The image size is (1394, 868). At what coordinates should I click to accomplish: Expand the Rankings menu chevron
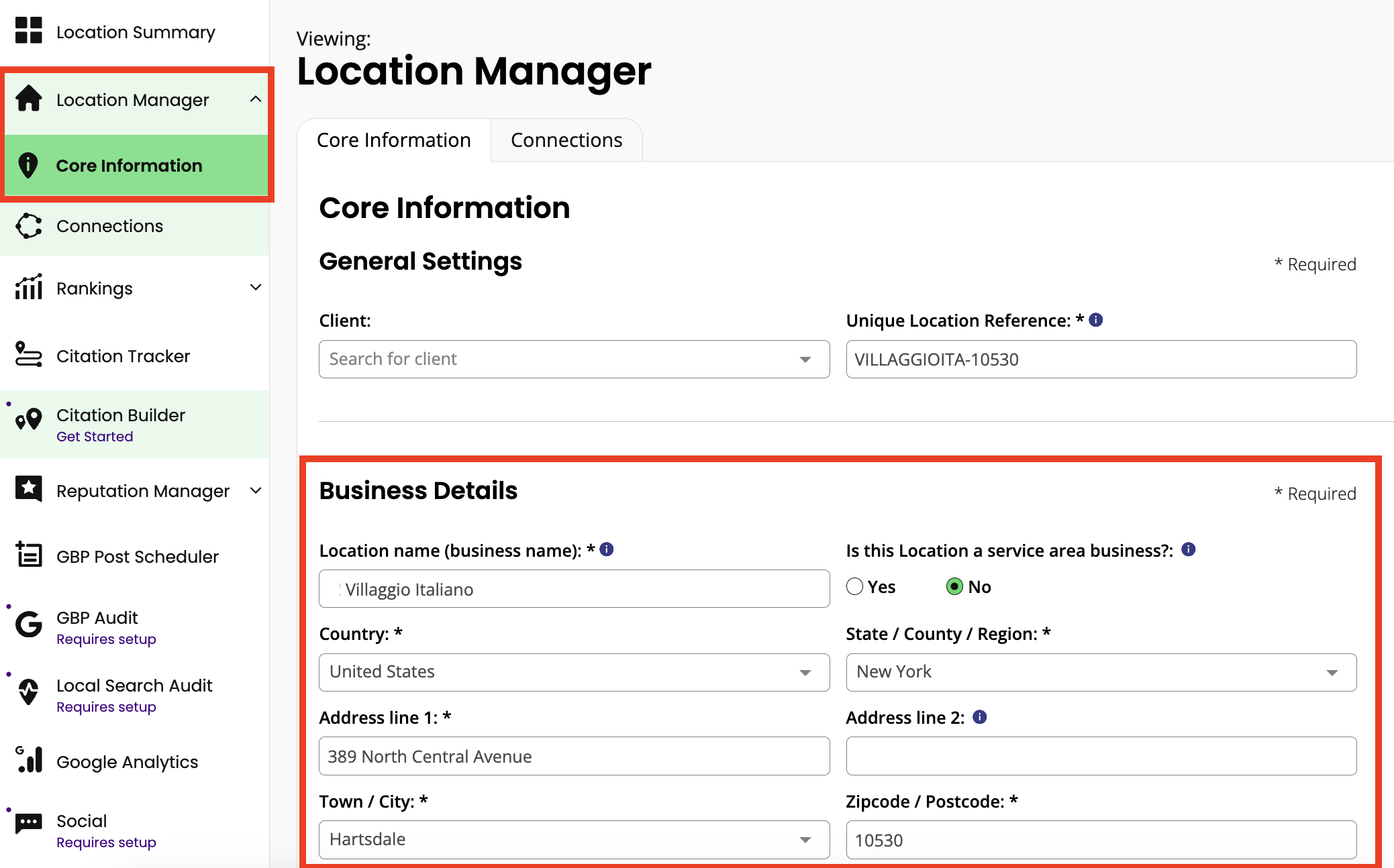click(256, 288)
